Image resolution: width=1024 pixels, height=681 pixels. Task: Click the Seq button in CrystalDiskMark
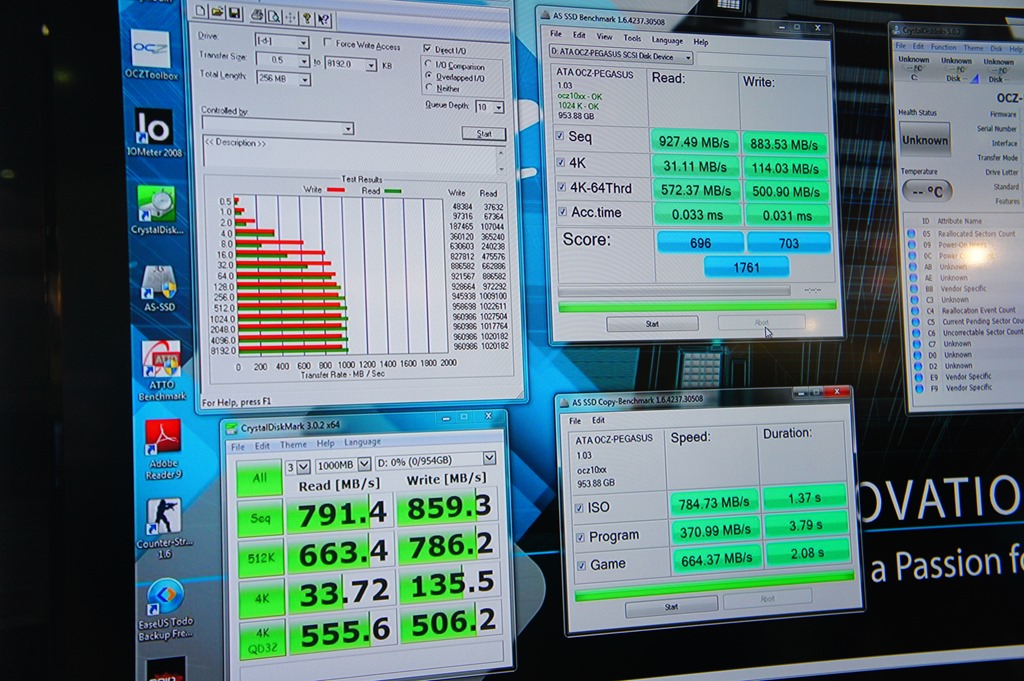[260, 519]
